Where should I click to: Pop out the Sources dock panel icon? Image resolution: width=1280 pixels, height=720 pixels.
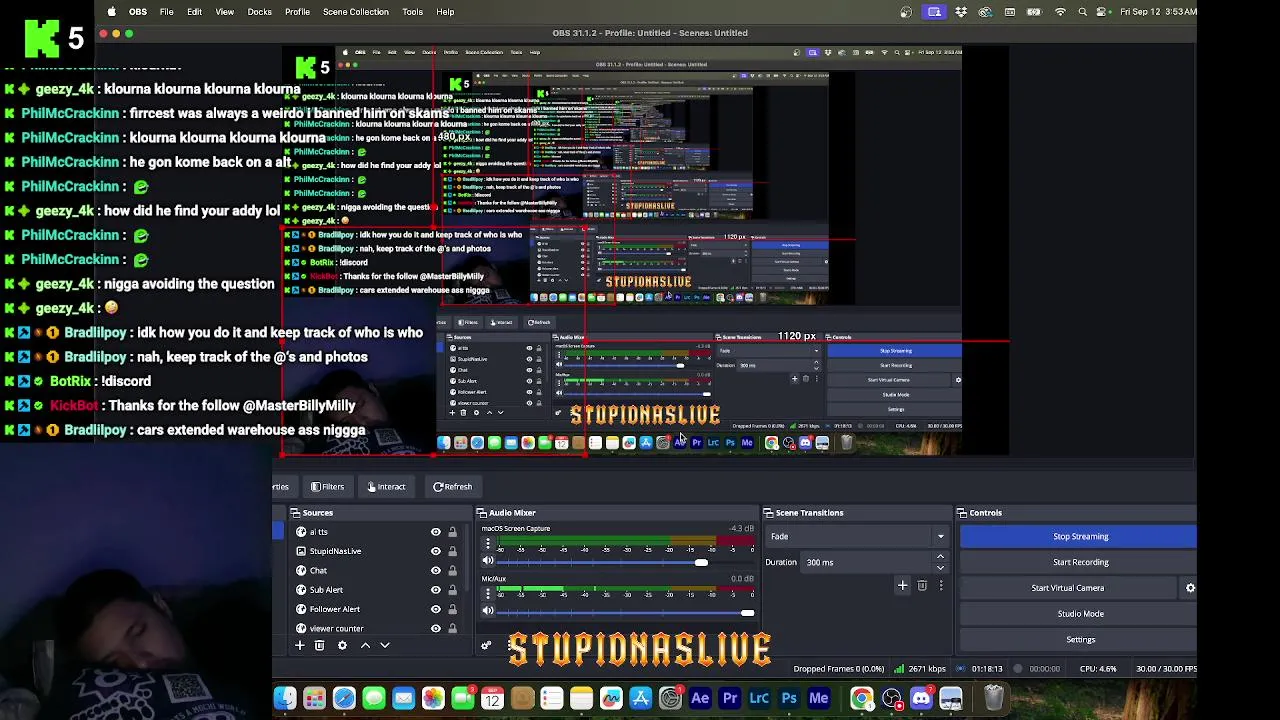[x=295, y=513]
